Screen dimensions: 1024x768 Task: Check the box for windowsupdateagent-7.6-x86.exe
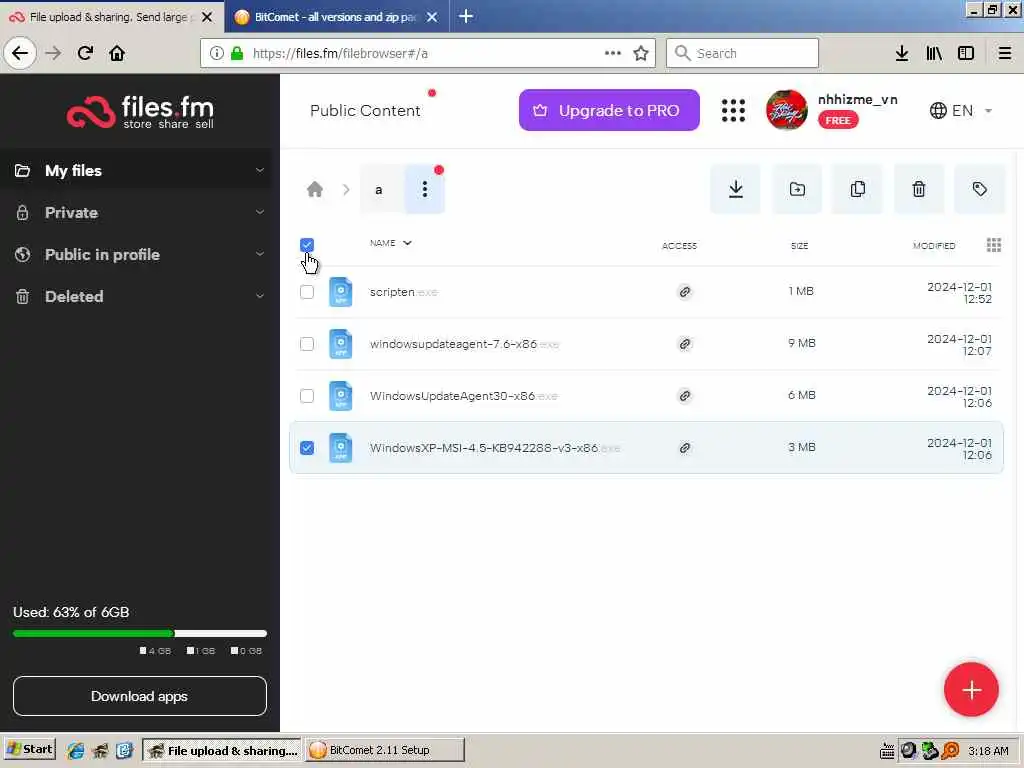click(307, 344)
